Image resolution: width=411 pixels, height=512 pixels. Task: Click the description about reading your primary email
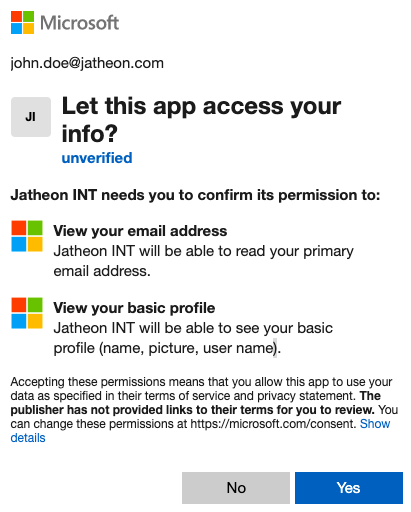[x=203, y=261]
